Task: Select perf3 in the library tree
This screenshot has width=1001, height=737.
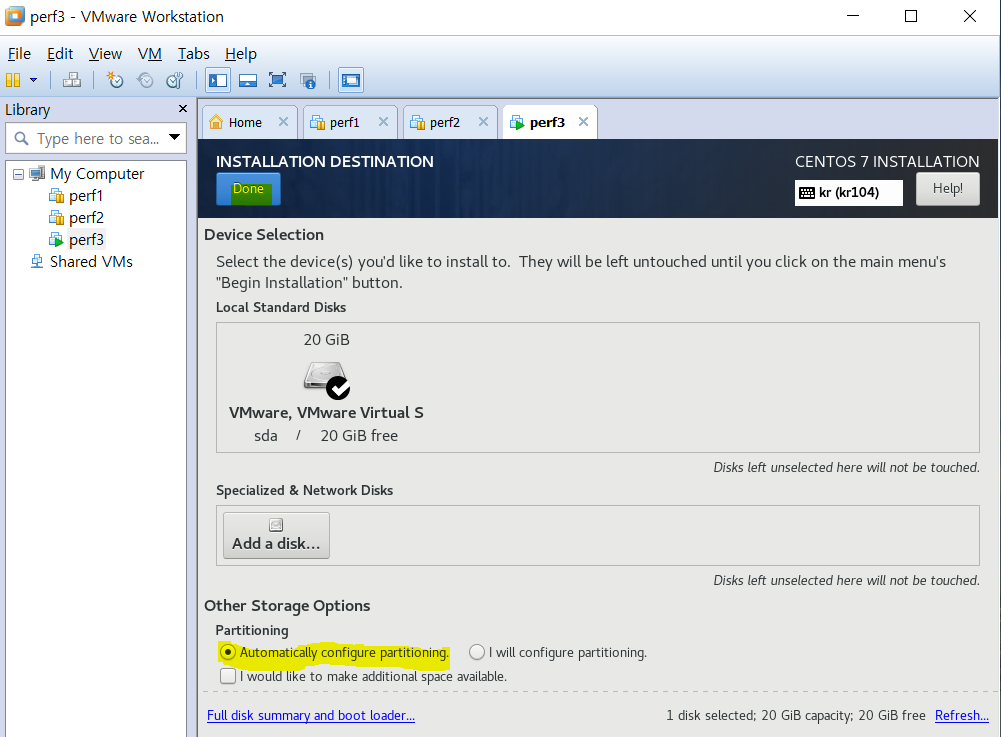Action: 86,239
